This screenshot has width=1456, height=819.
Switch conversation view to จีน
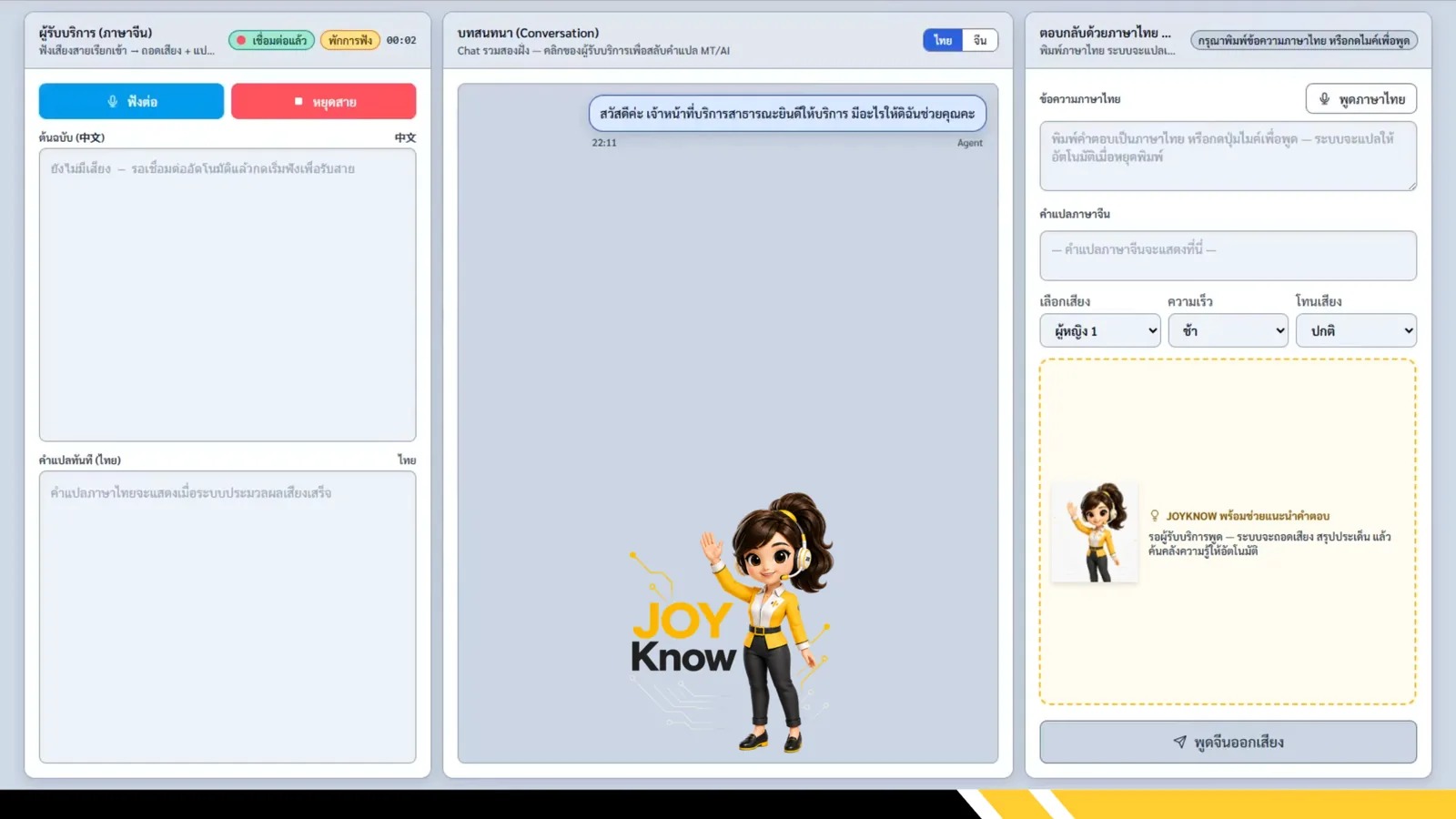(980, 40)
